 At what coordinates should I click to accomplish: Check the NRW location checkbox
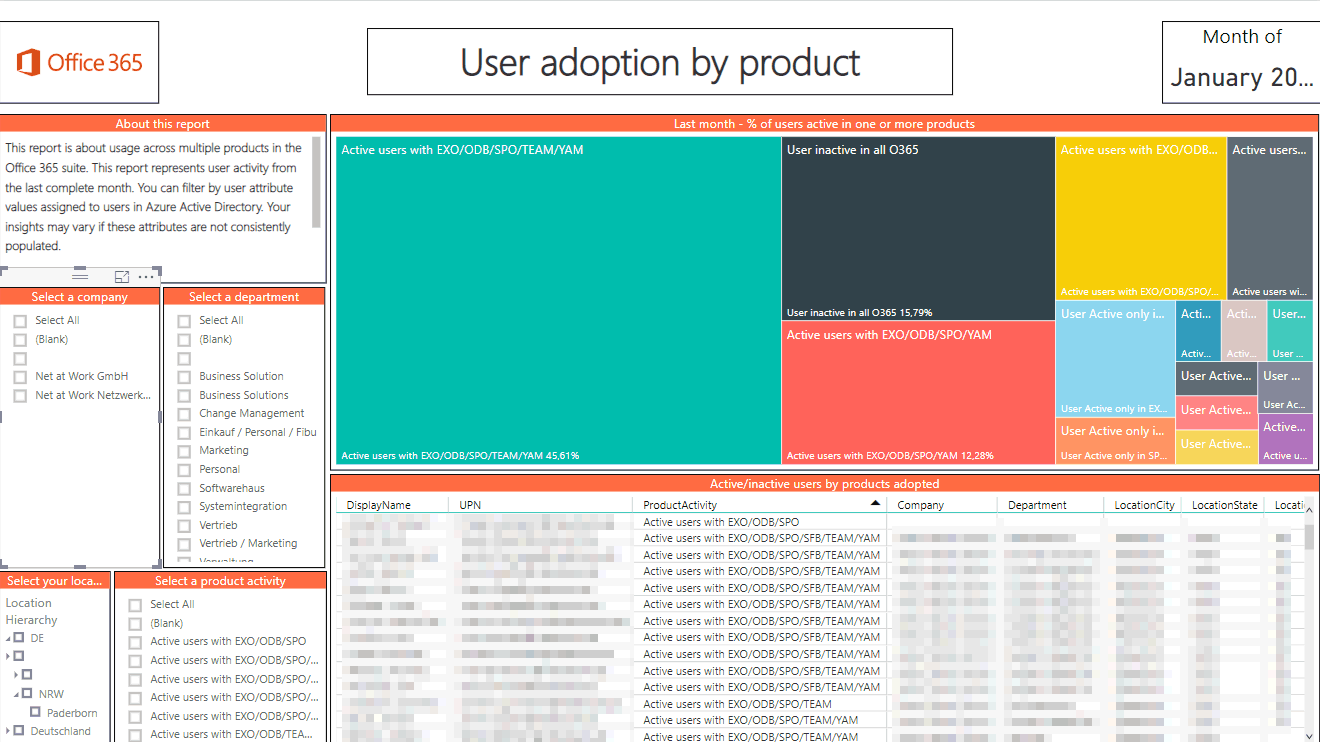coord(28,694)
